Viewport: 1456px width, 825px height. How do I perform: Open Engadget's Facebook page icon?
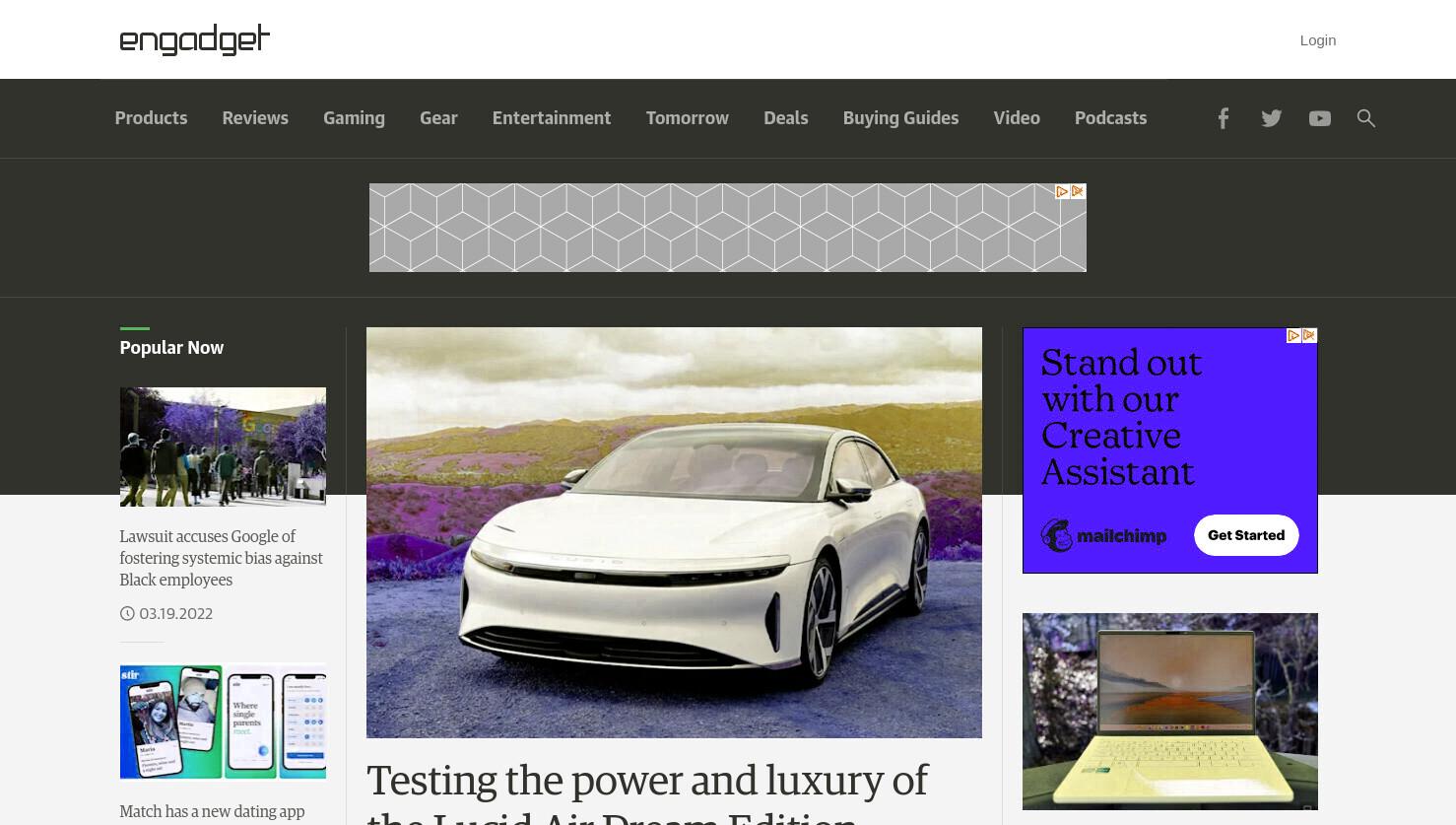point(1223,118)
